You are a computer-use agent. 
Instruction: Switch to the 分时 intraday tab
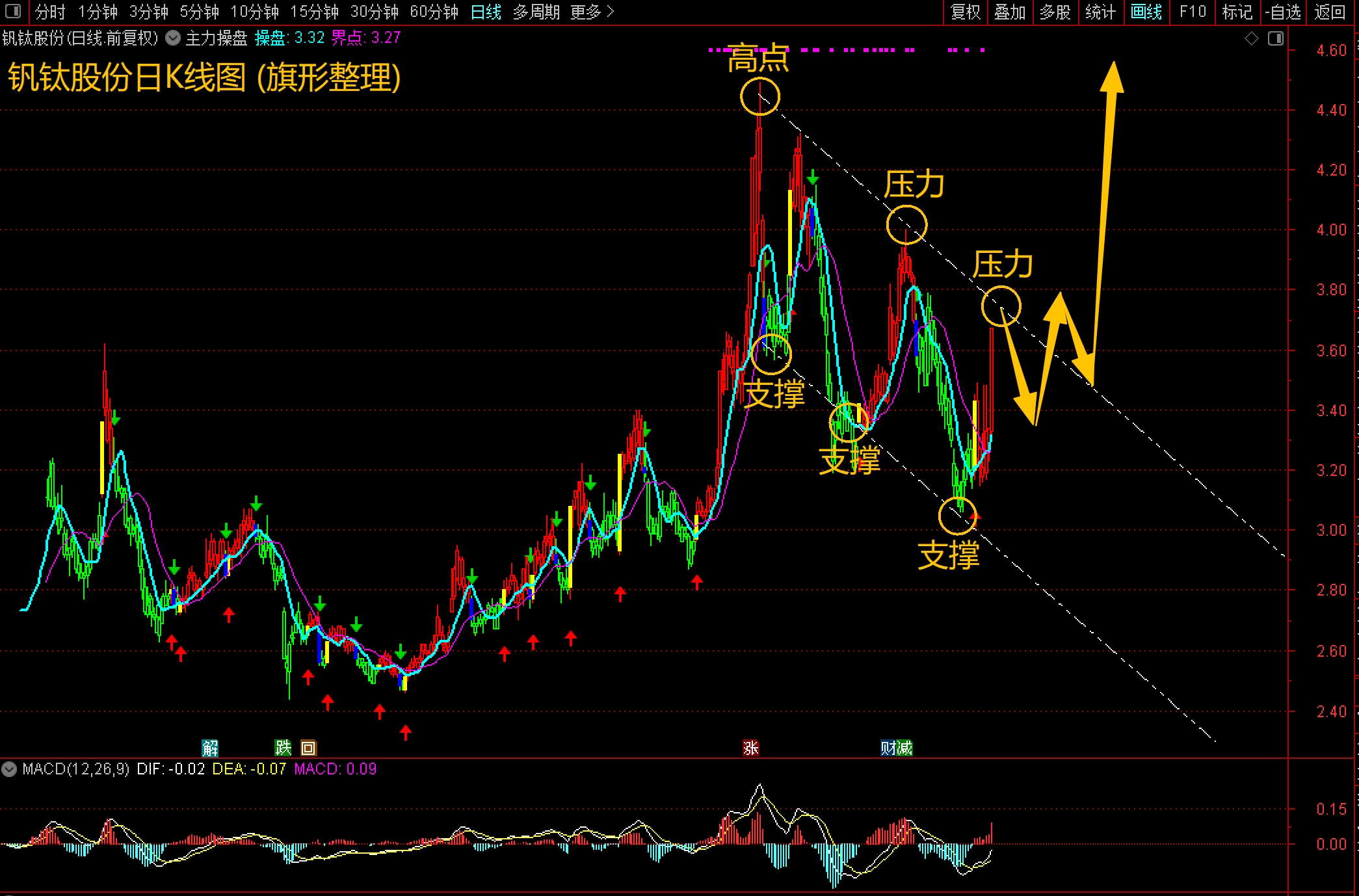50,12
